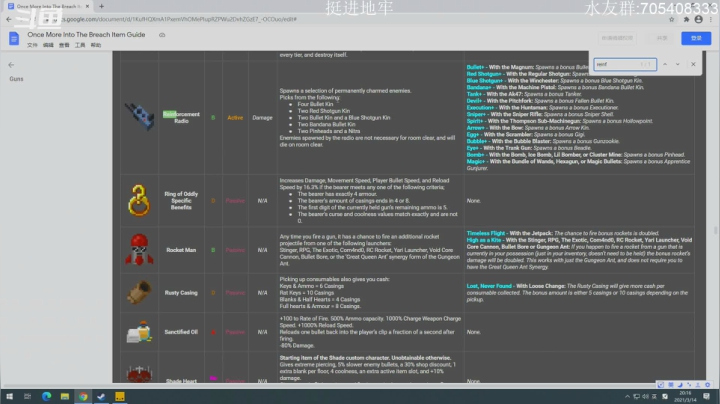Open the 编辑 (Edit) menu
The width and height of the screenshot is (720, 404).
pos(48,45)
